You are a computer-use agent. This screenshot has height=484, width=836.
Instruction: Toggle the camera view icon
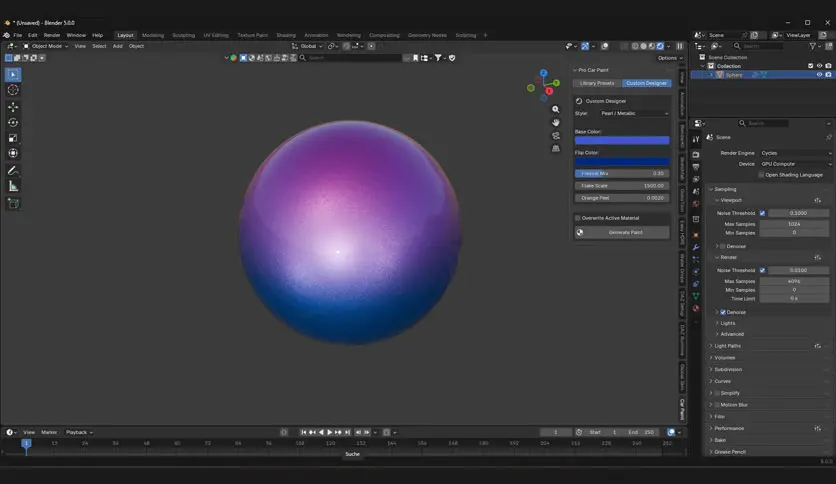tap(556, 135)
